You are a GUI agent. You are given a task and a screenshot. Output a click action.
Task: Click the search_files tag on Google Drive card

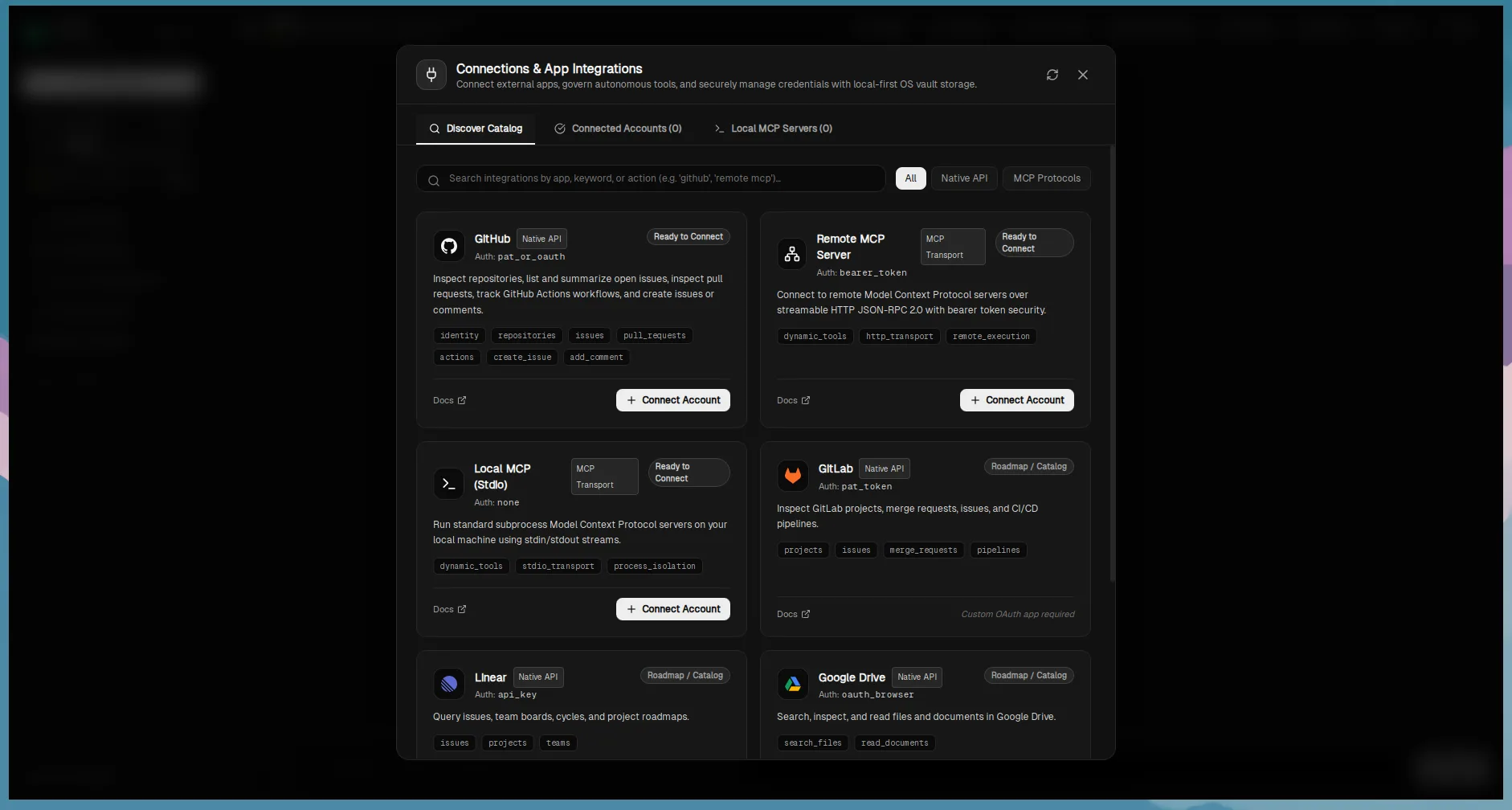coord(813,743)
